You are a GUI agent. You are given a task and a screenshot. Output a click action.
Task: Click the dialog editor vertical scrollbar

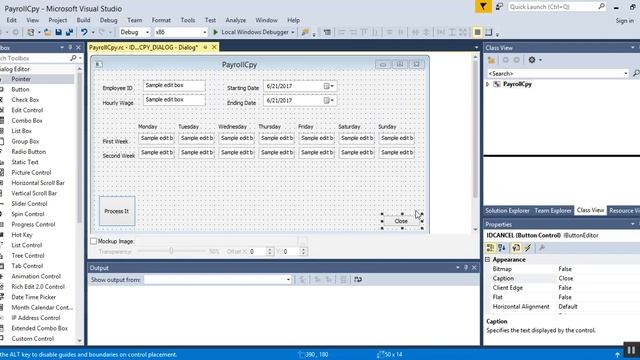click(x=475, y=142)
